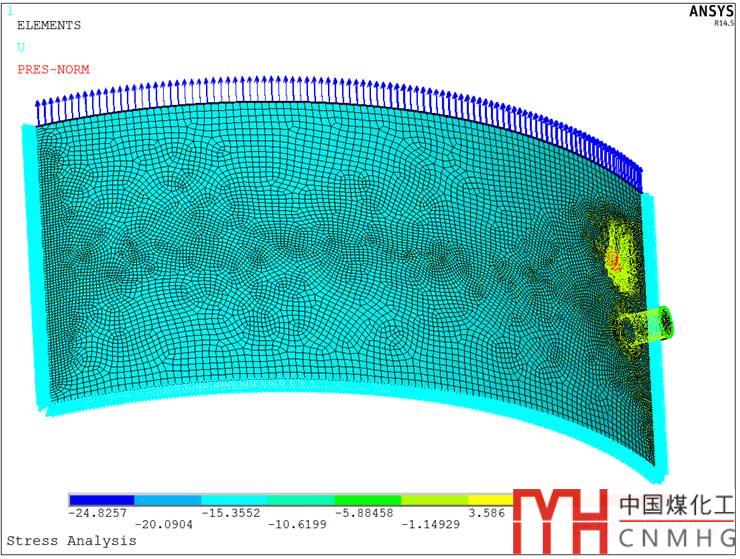The height and width of the screenshot is (559, 740).
Task: Click the red MH watermark logo
Action: click(560, 519)
